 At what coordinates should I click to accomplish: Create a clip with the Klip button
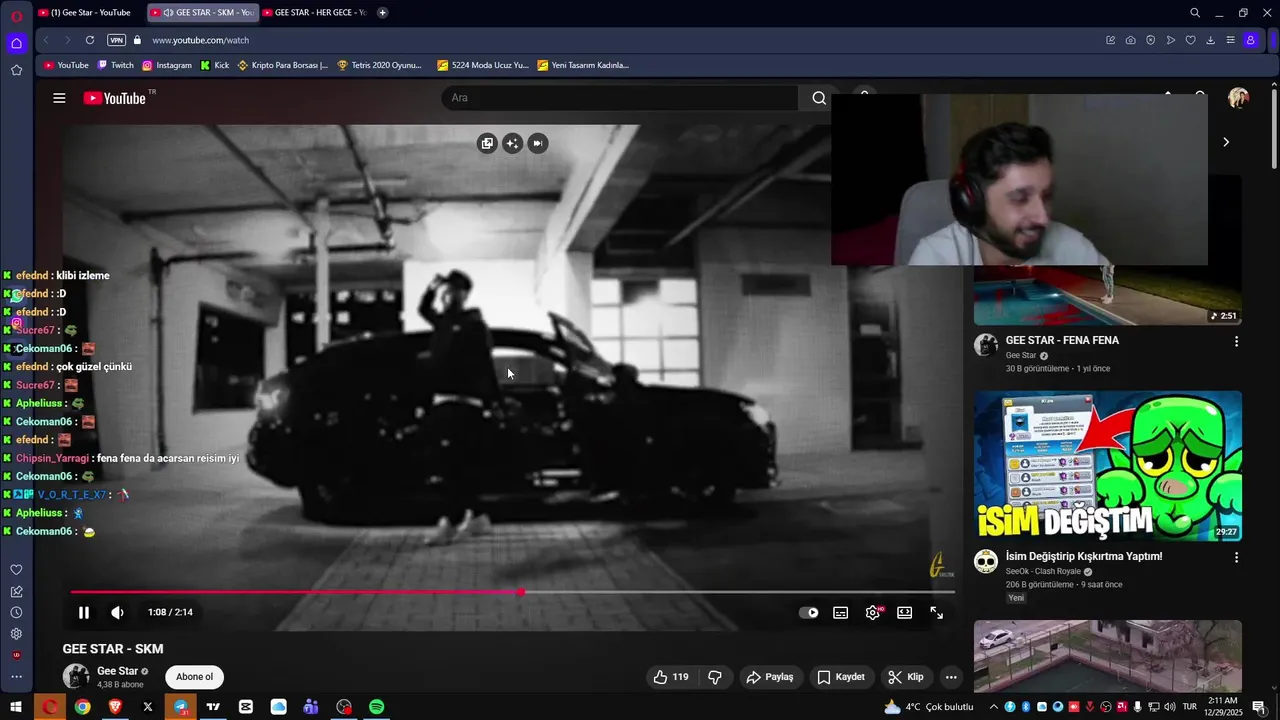(906, 677)
